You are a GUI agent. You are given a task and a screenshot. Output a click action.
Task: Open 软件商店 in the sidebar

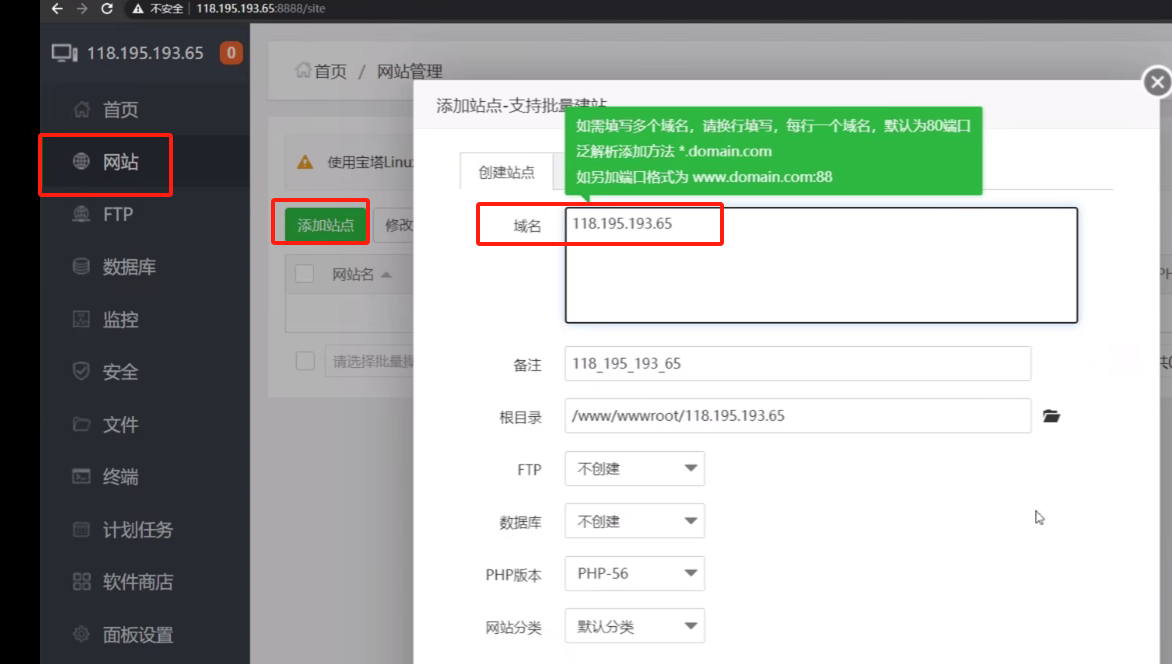[x=138, y=582]
